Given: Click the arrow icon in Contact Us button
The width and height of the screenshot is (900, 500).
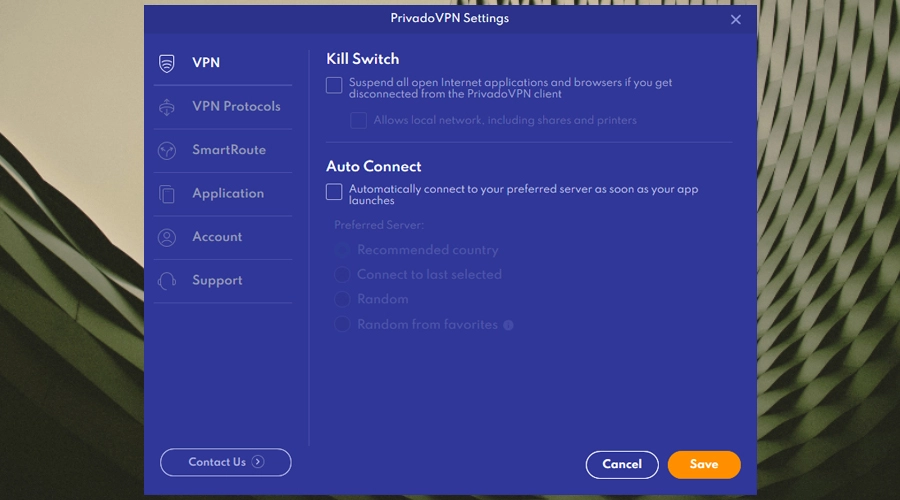Looking at the screenshot, I should click(x=258, y=462).
